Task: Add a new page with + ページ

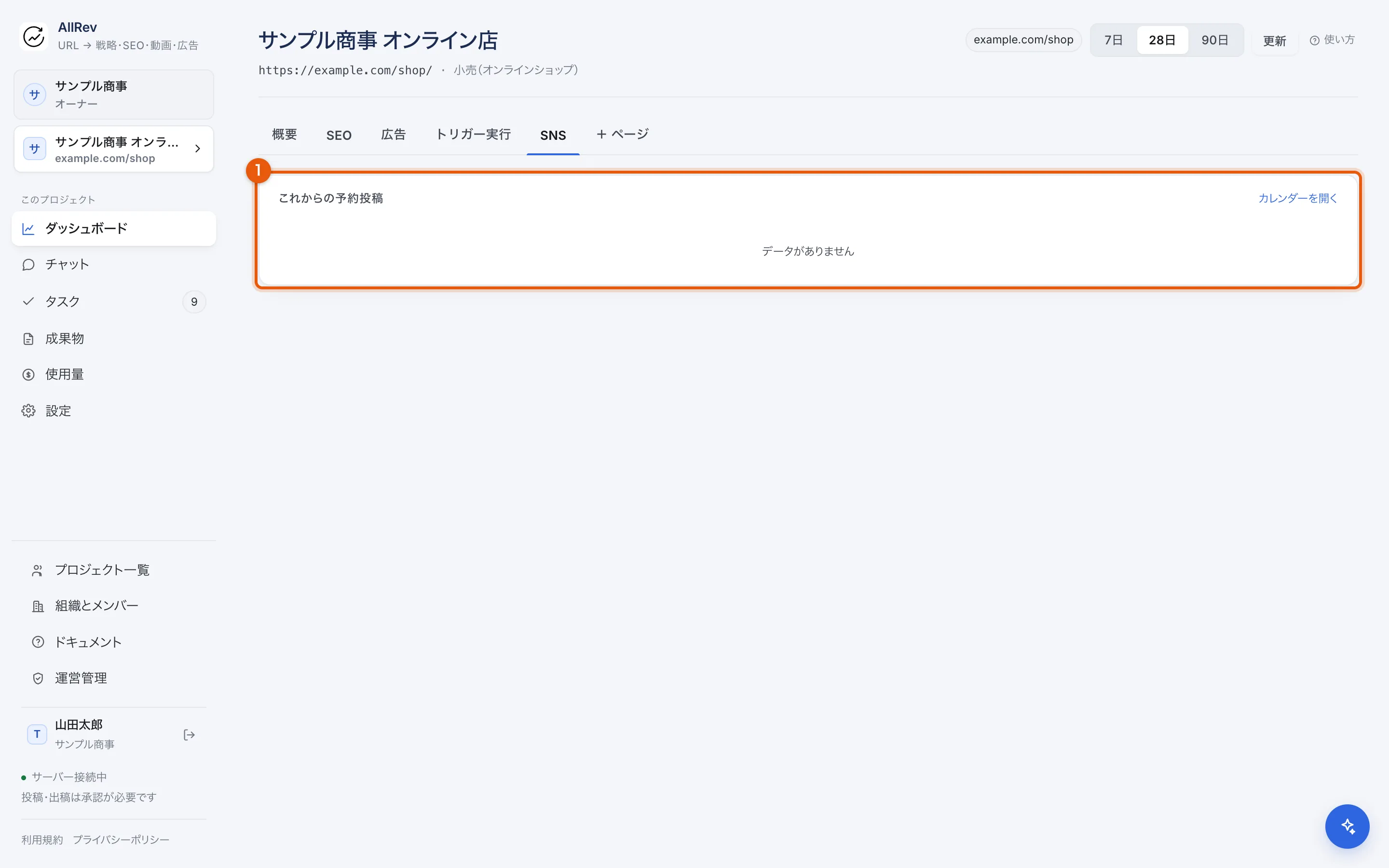Action: coord(622,135)
